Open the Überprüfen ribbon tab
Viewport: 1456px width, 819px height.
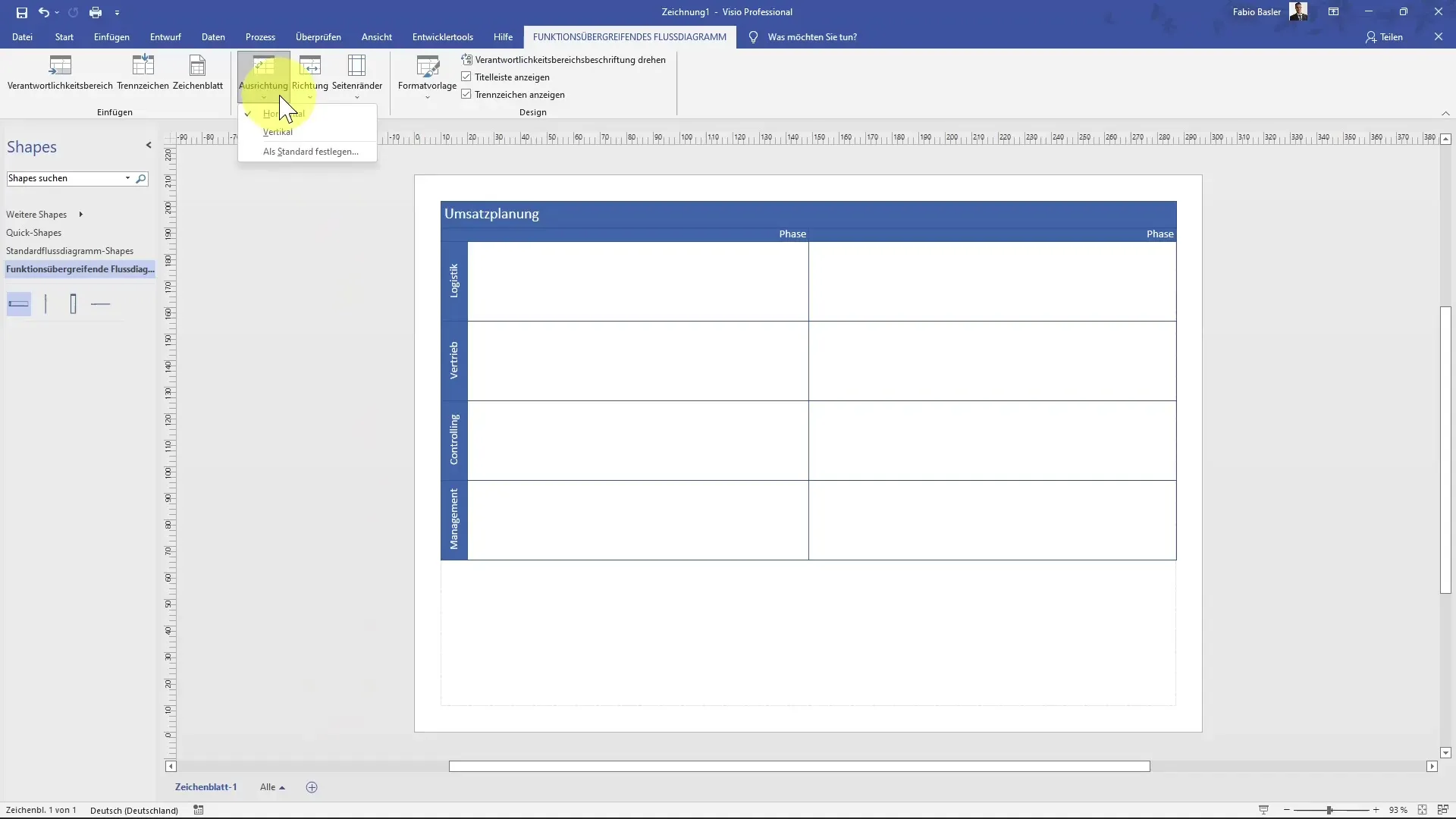(318, 37)
